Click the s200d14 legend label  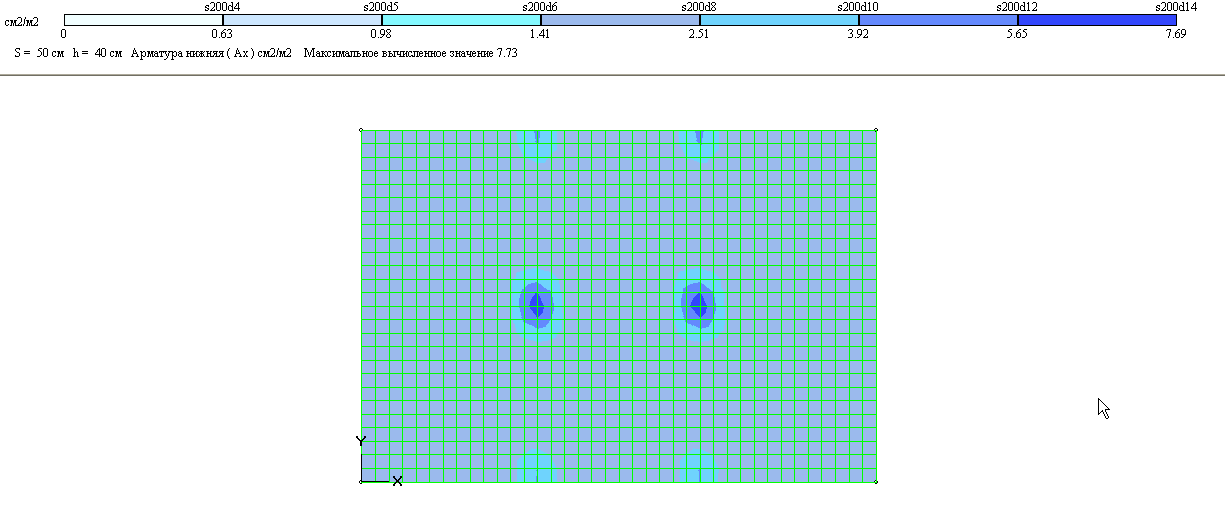[1176, 7]
